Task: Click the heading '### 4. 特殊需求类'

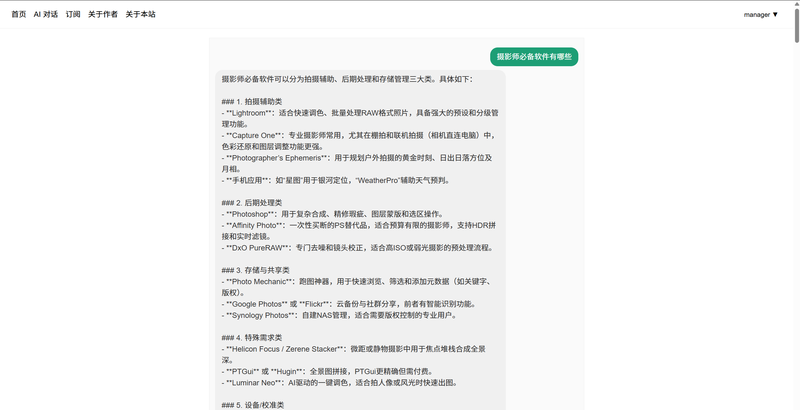Action: tap(252, 338)
